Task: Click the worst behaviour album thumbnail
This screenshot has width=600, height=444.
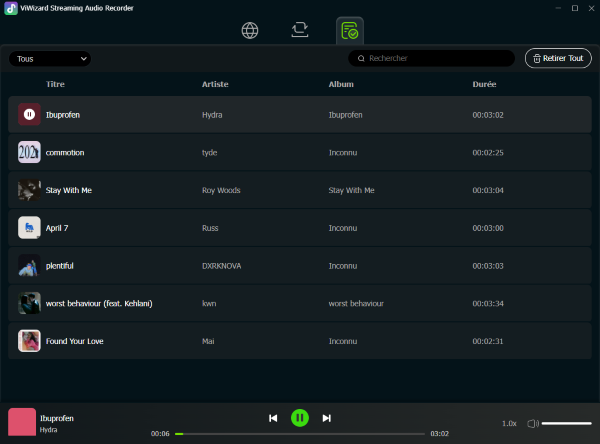Action: [x=29, y=303]
